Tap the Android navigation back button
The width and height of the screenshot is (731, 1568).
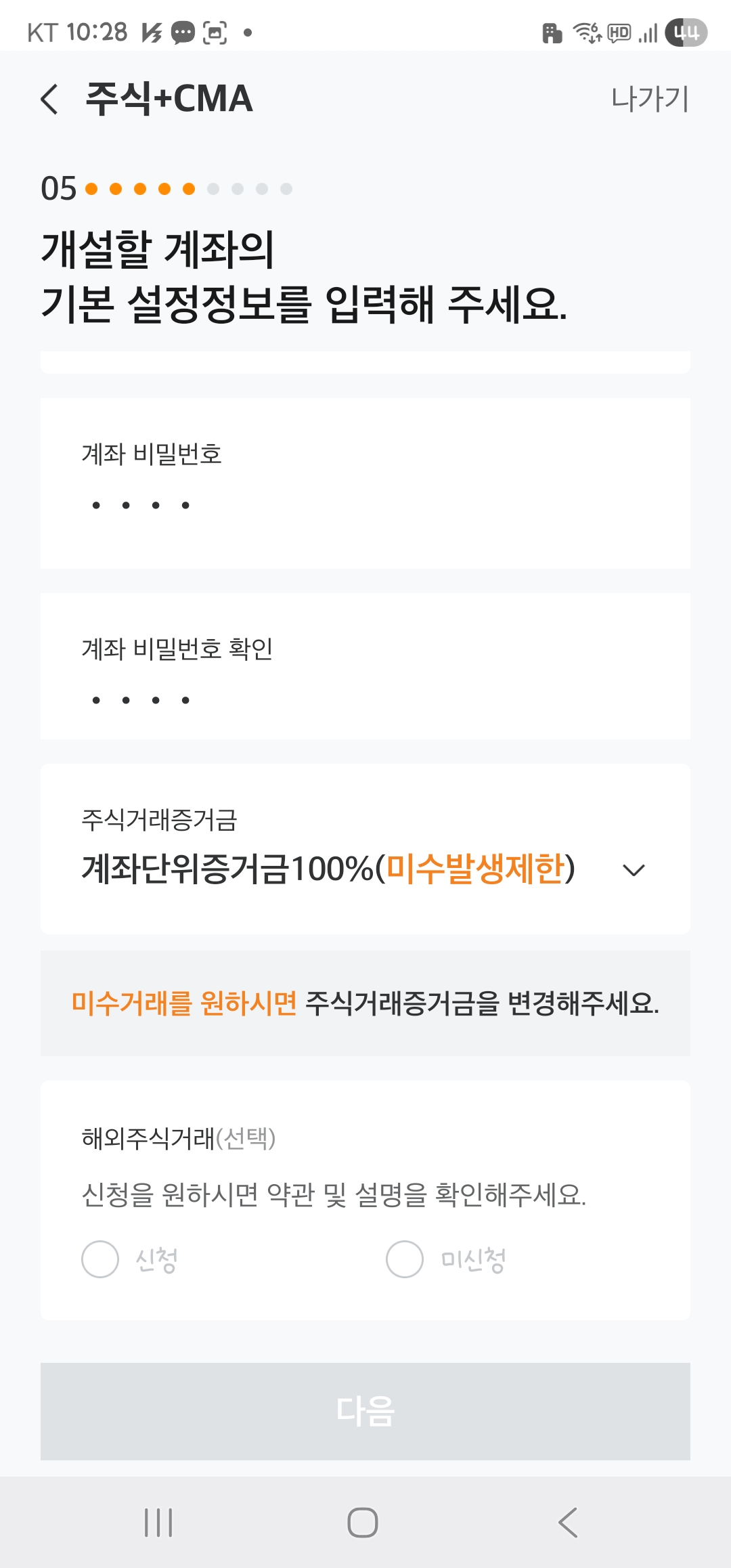click(x=568, y=1523)
